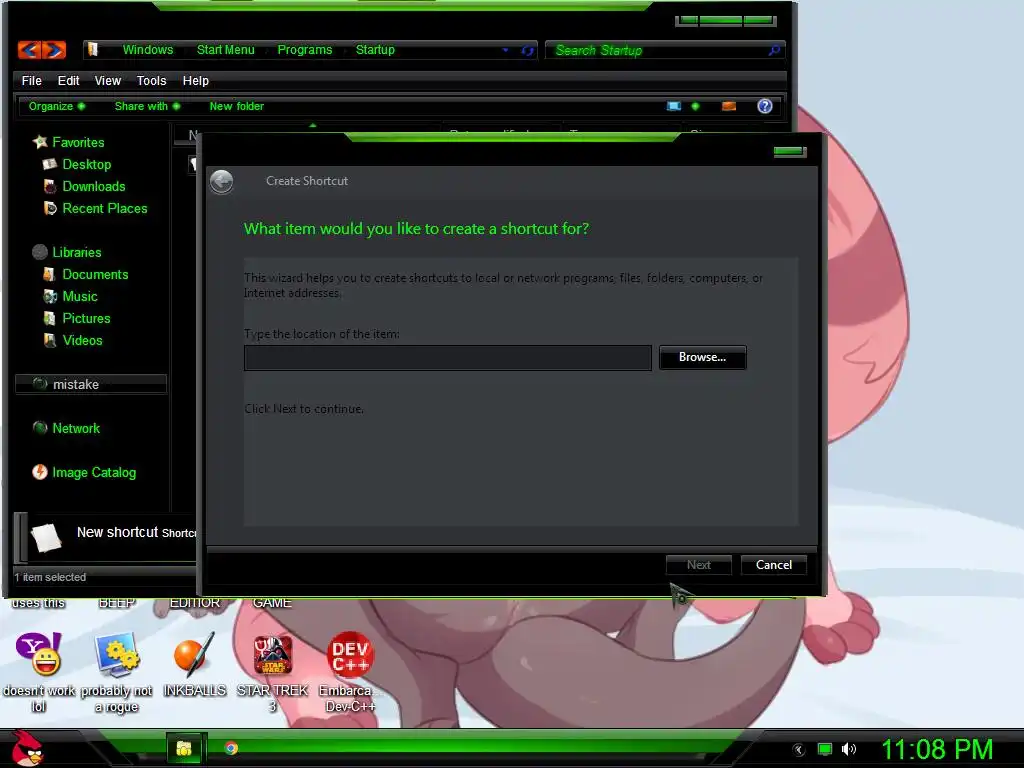Select Recent Places in Favorites

pos(105,208)
